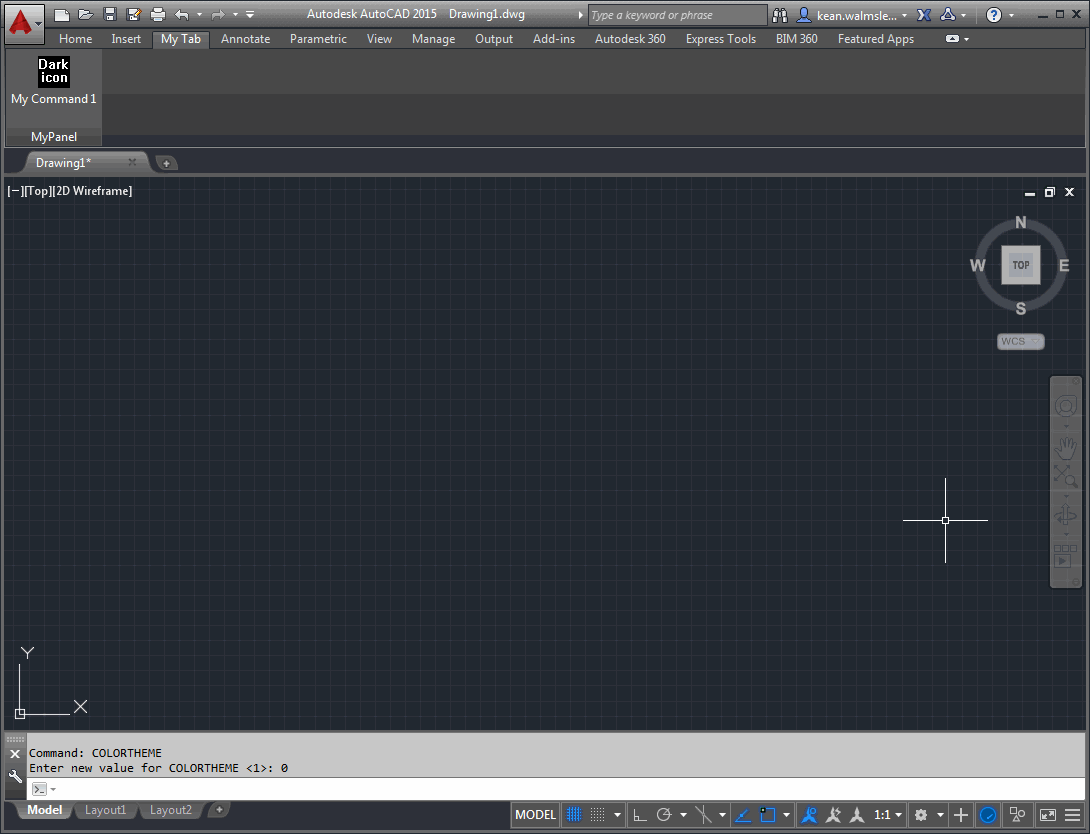Toggle snap mode dotted grid button
Image resolution: width=1090 pixels, height=834 pixels.
598,815
